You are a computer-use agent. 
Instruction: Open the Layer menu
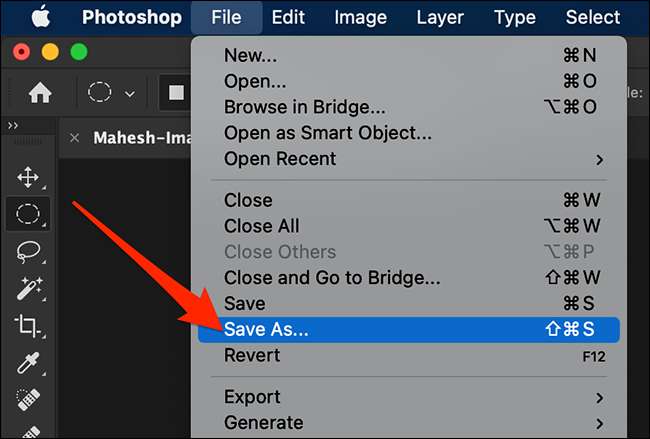tap(439, 17)
